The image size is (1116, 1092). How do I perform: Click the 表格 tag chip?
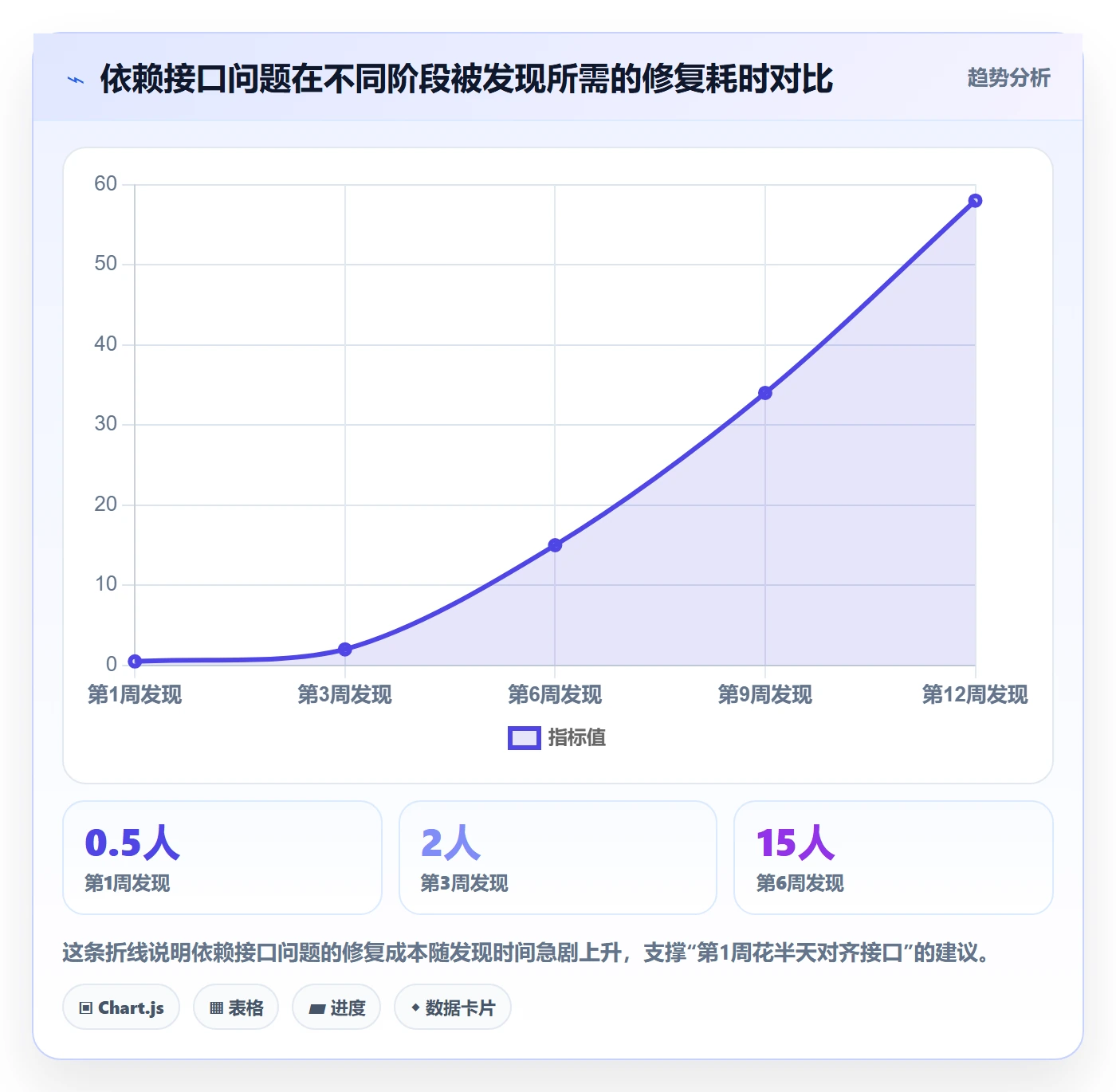236,1008
